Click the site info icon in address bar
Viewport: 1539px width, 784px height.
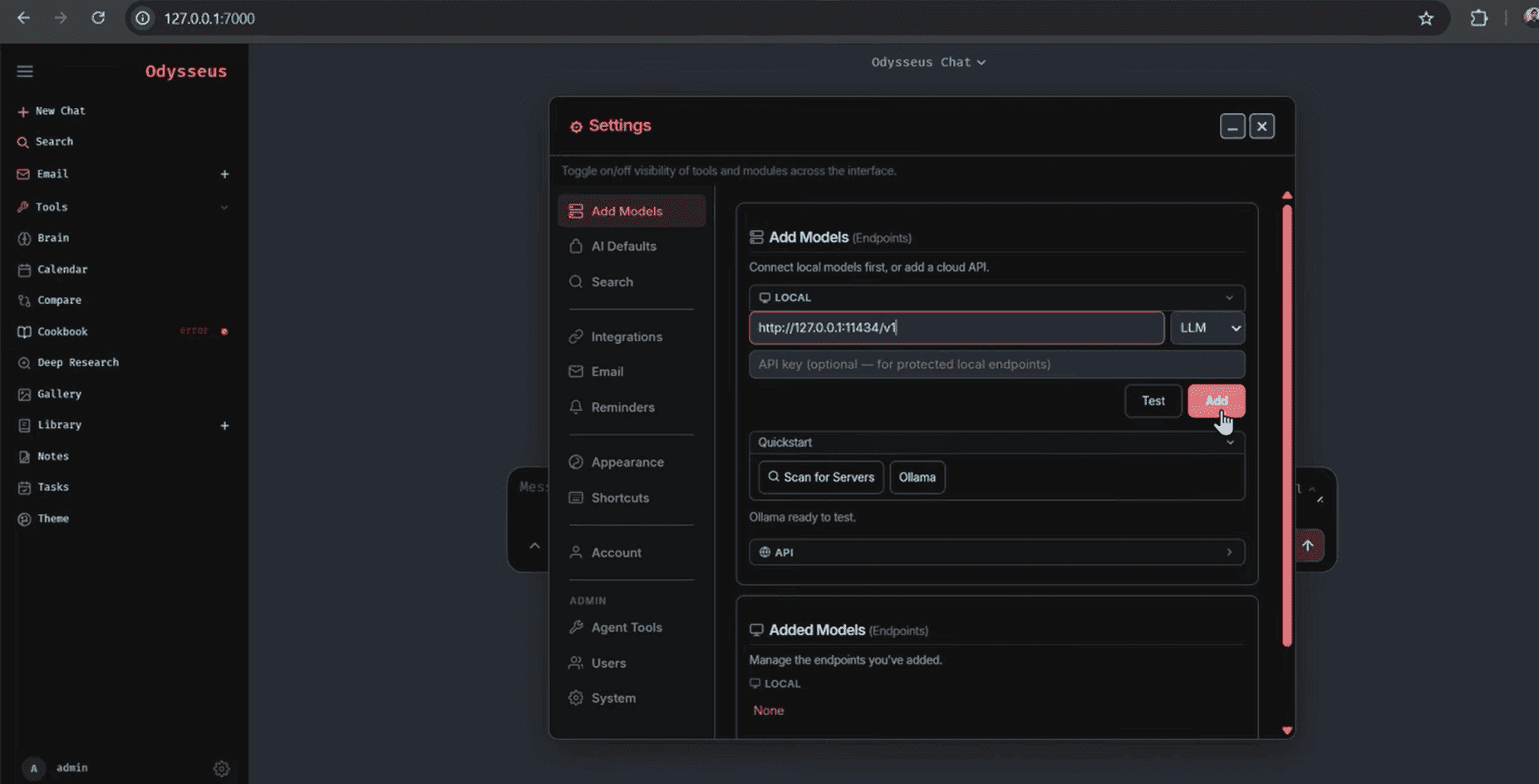tap(143, 18)
